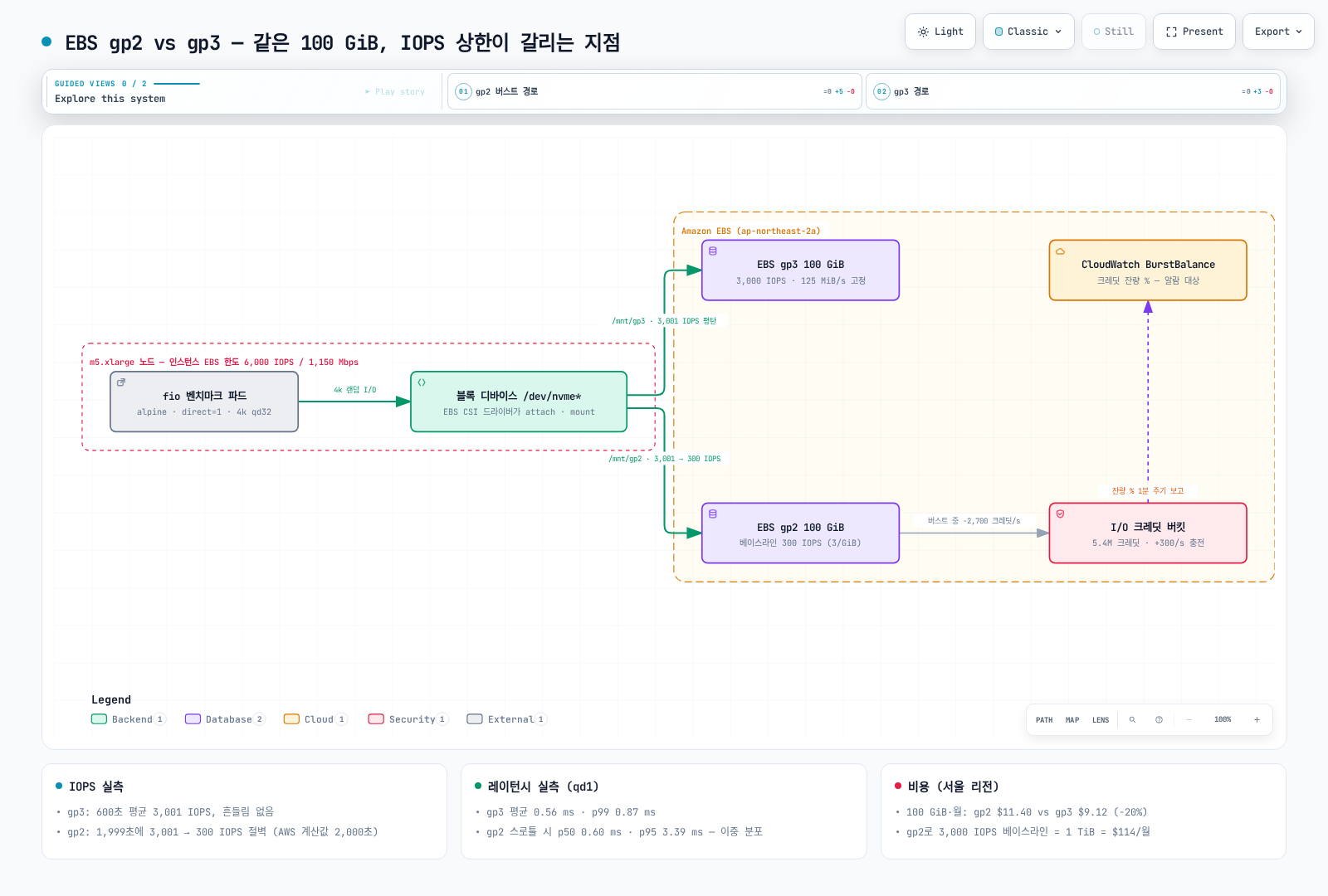Switch to Light theme
Image resolution: width=1328 pixels, height=896 pixels.
click(x=940, y=32)
